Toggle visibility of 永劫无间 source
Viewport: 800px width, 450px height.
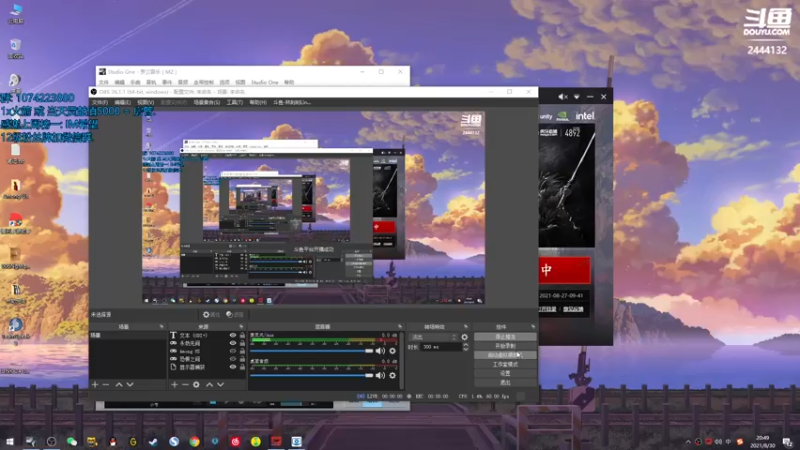[x=233, y=343]
